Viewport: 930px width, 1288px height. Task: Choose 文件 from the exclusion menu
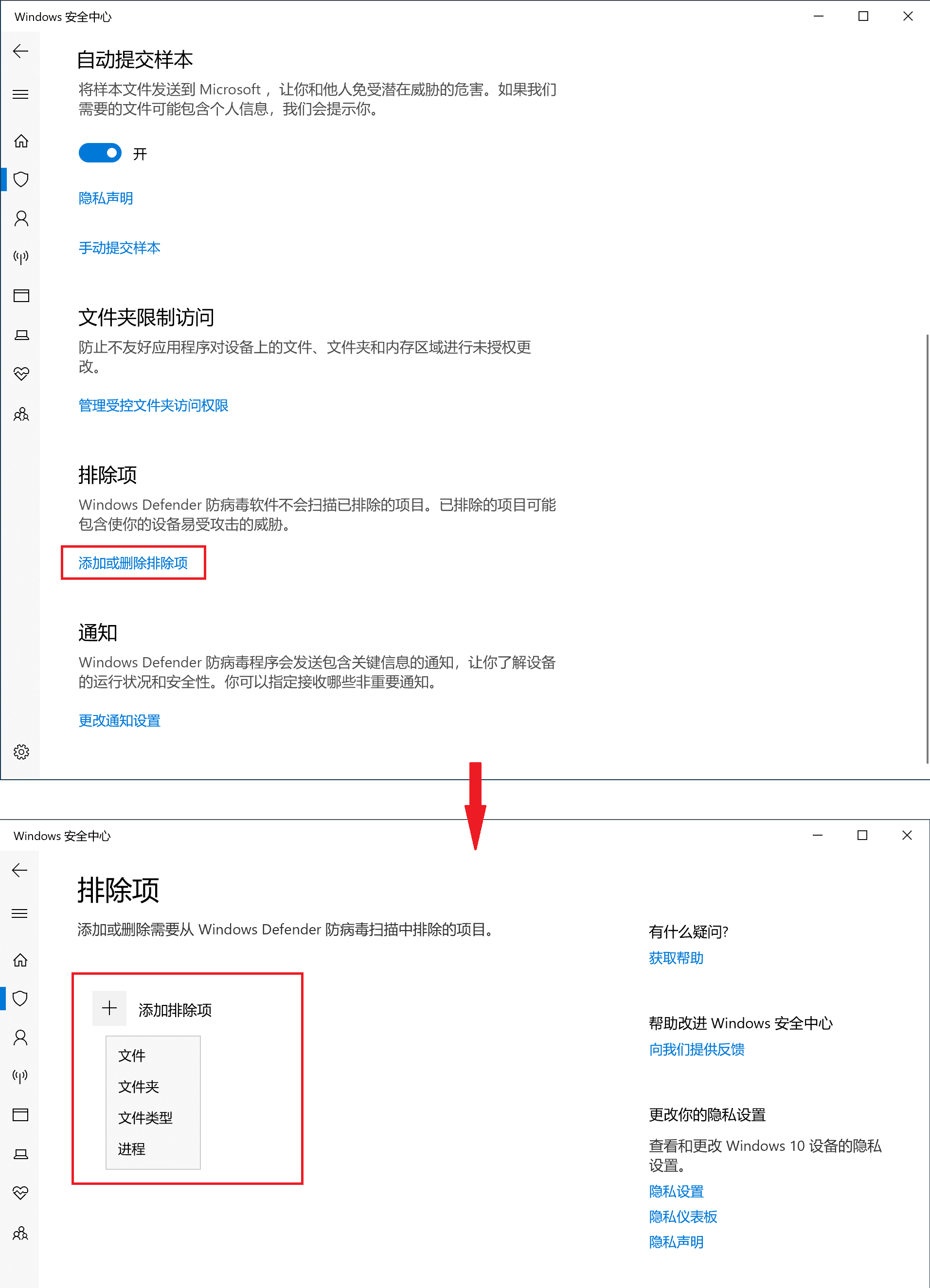coord(132,1055)
